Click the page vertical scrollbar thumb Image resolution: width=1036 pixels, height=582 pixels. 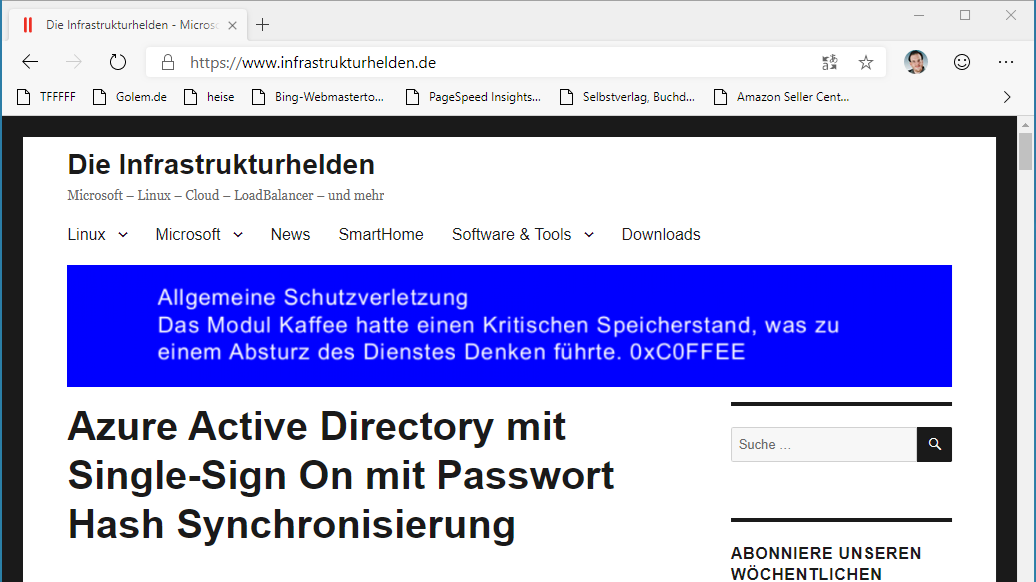point(1025,151)
